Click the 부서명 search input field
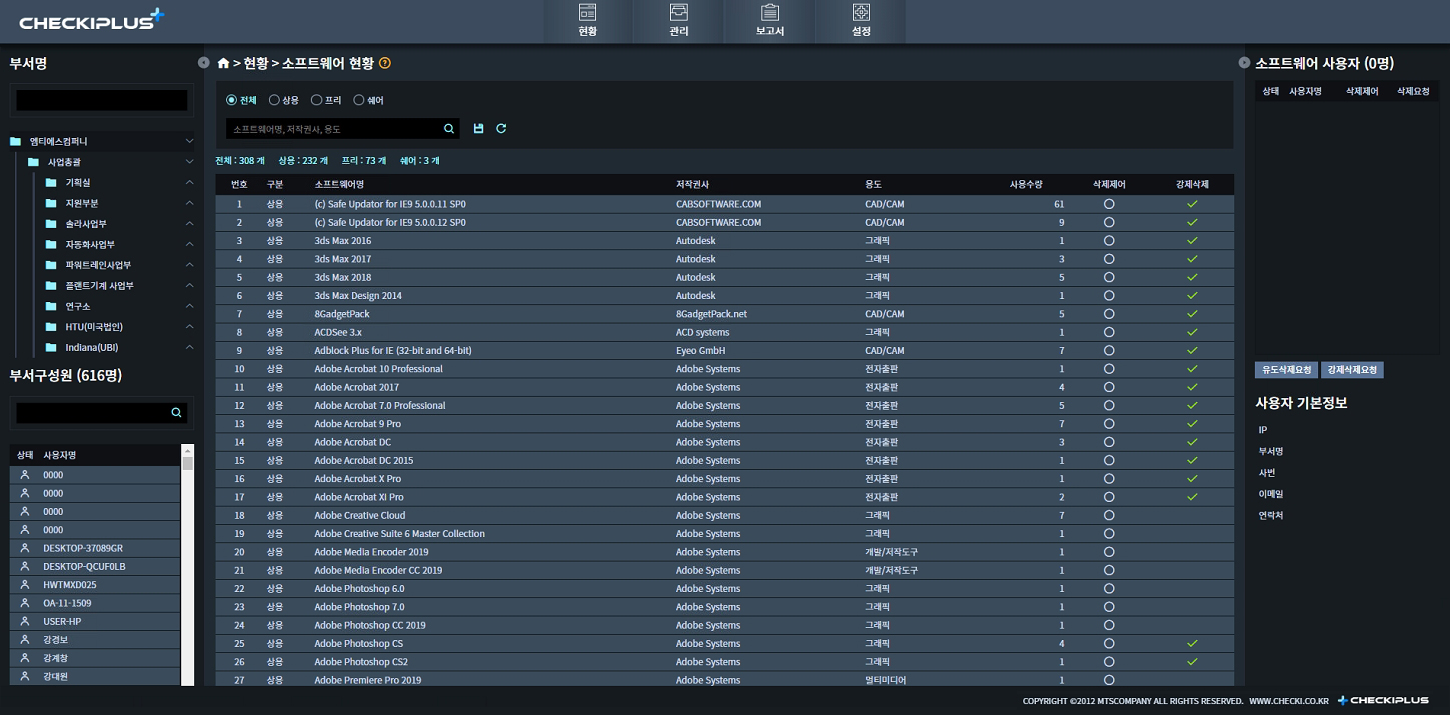The width and height of the screenshot is (1450, 715). [x=102, y=100]
